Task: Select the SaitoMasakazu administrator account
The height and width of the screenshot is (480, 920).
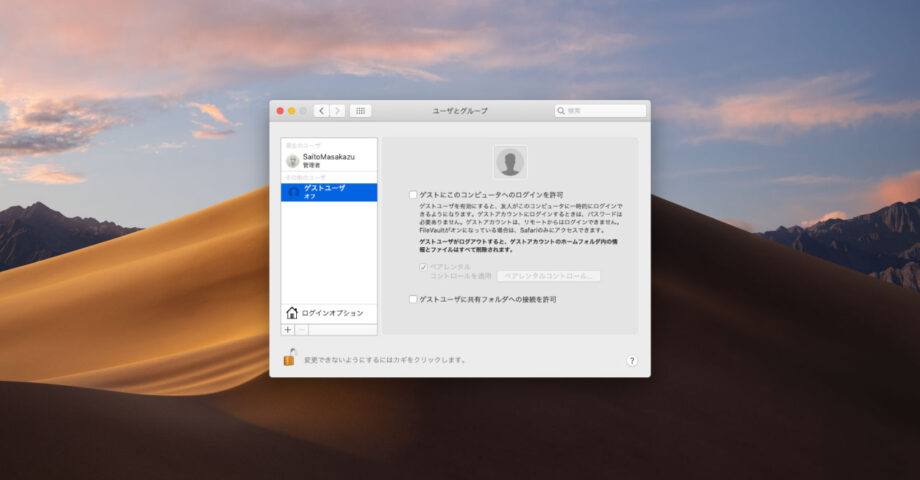Action: tap(329, 161)
